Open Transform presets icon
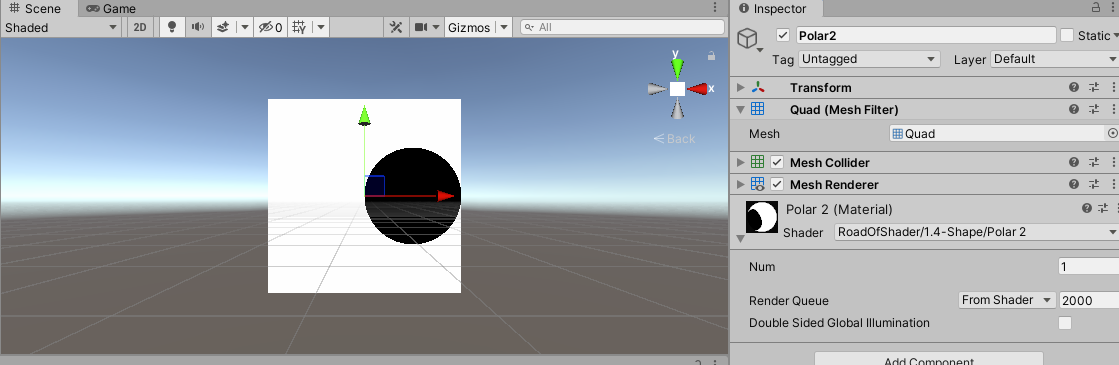The width and height of the screenshot is (1119, 365). pyautogui.click(x=1094, y=87)
